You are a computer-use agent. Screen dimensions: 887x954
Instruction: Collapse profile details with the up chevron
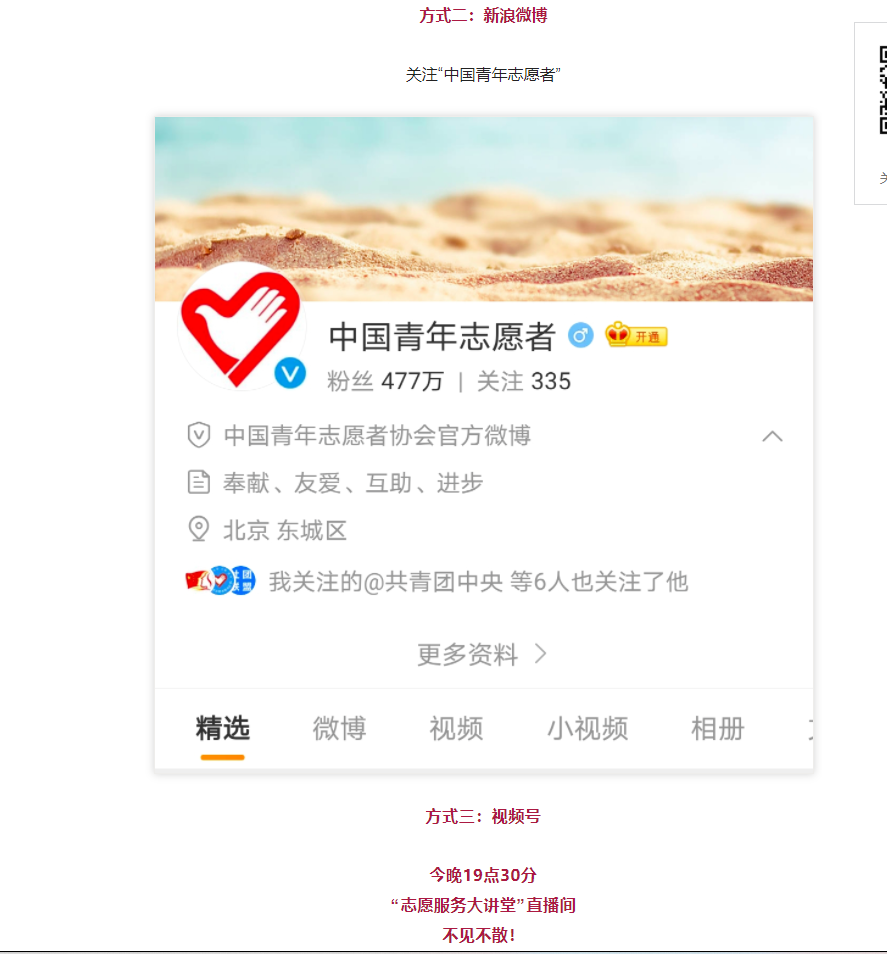(773, 436)
